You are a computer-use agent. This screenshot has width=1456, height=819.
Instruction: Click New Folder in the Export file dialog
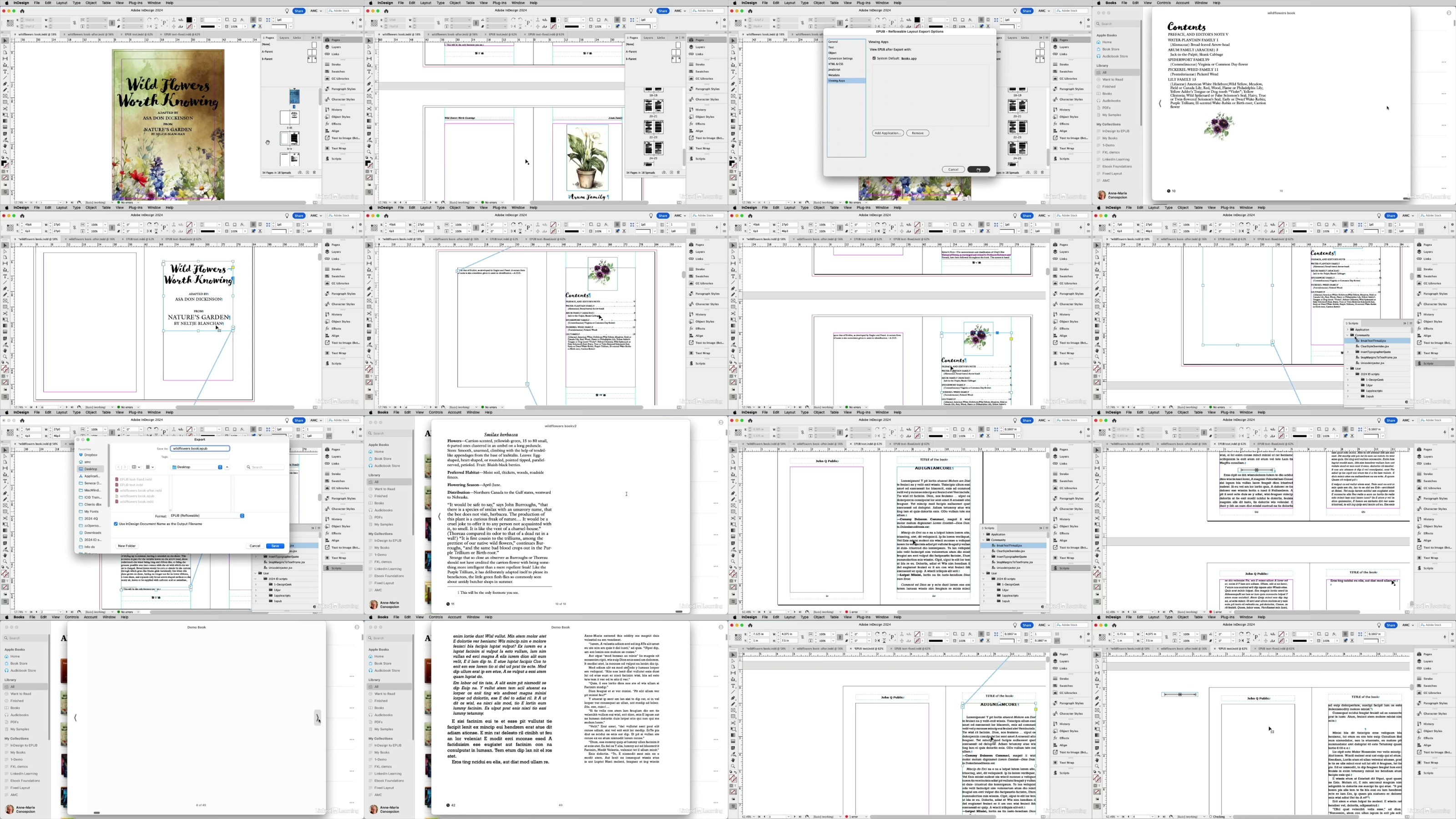pyautogui.click(x=126, y=546)
